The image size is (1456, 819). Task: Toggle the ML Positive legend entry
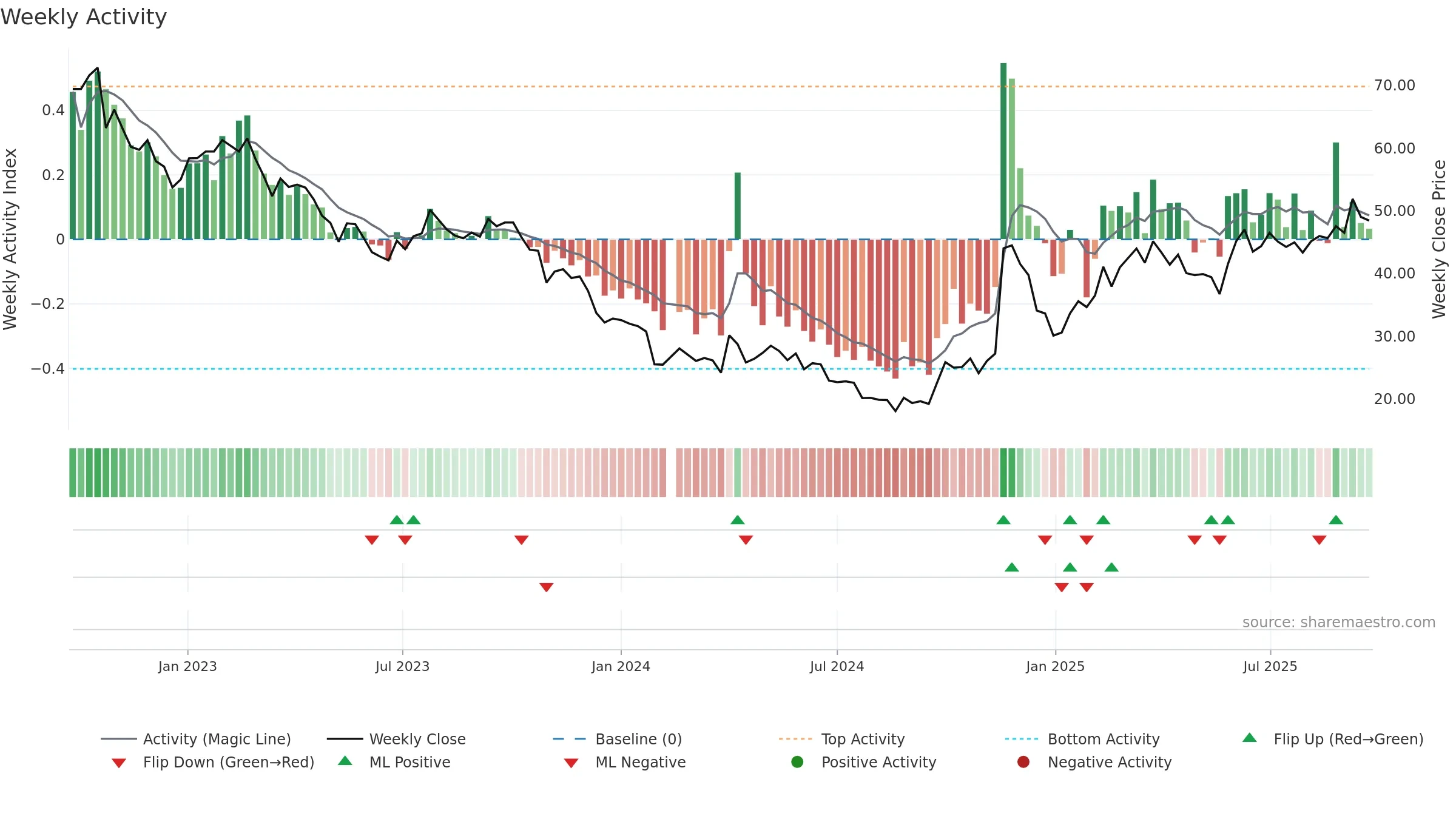click(x=394, y=762)
